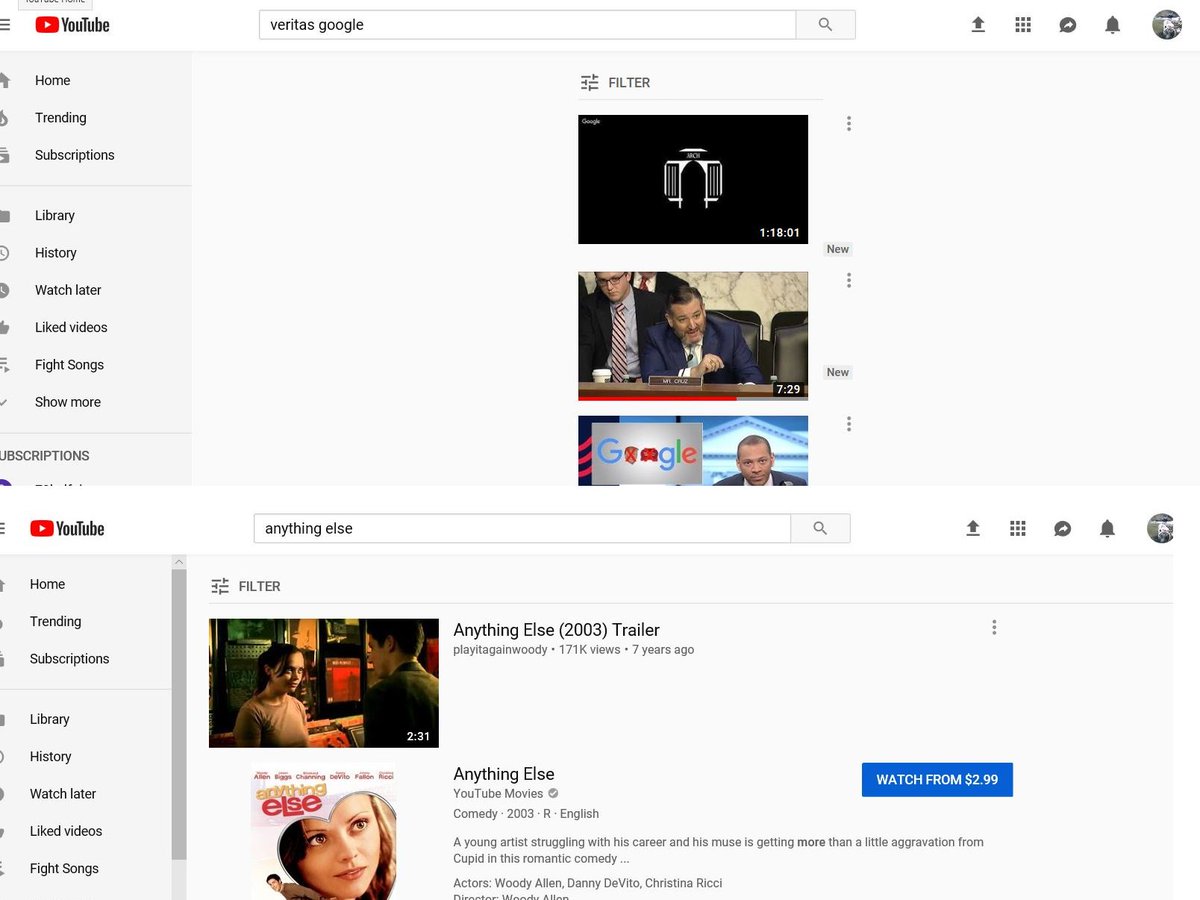Open Google logo video thumbnail
The width and height of the screenshot is (1200, 900).
(x=693, y=451)
